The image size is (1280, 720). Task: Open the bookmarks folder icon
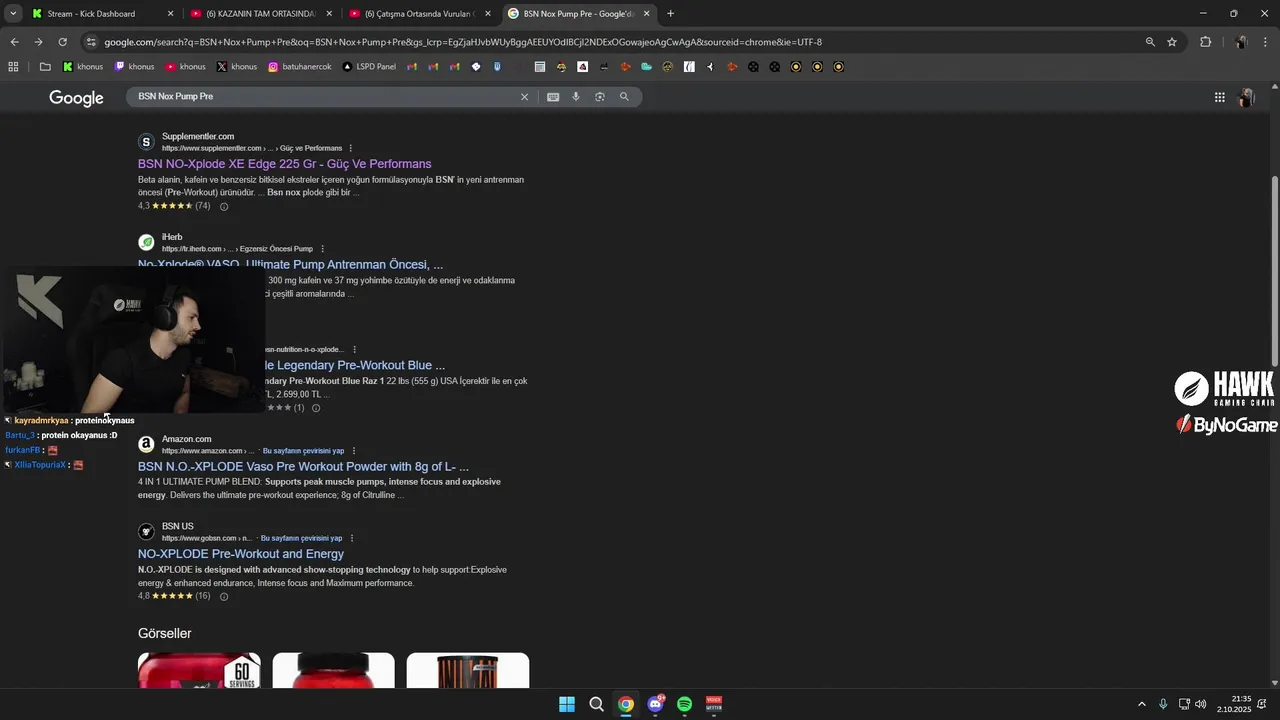[x=45, y=67]
